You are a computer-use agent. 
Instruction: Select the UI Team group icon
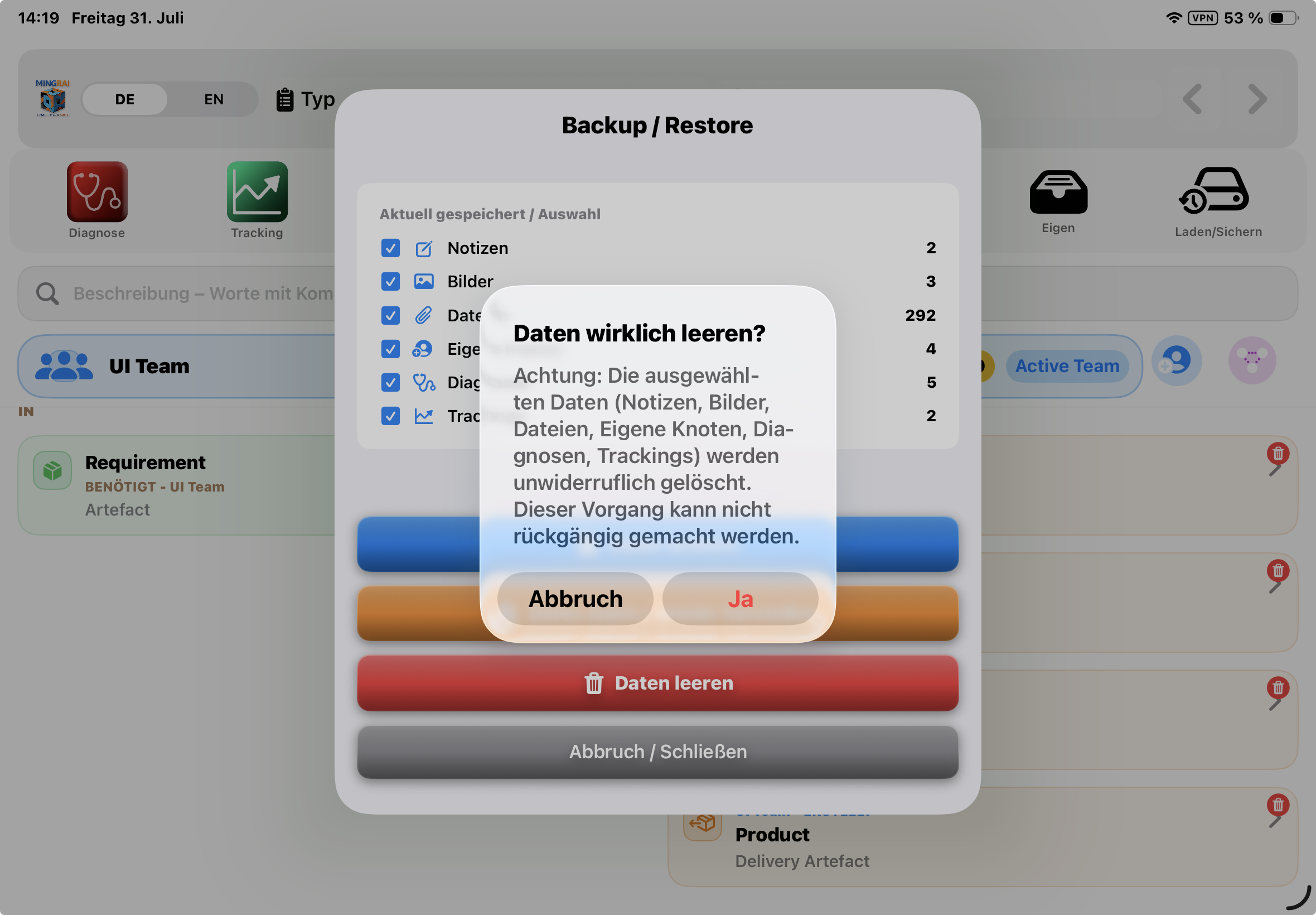64,366
